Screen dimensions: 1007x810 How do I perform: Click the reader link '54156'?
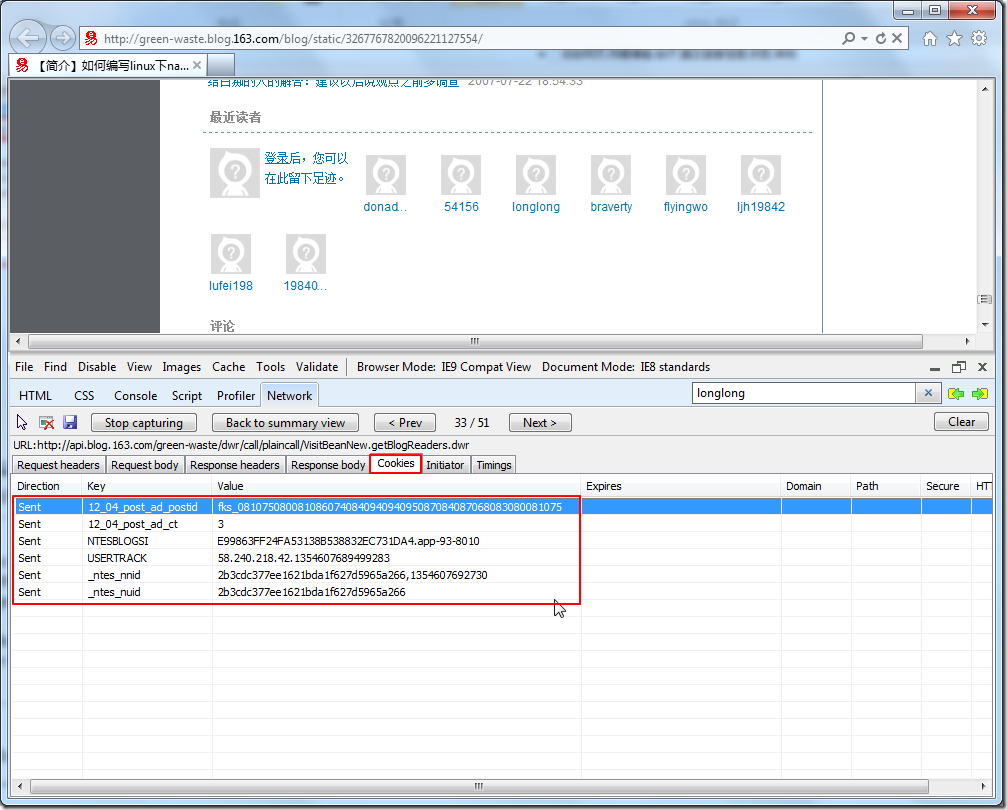(461, 207)
